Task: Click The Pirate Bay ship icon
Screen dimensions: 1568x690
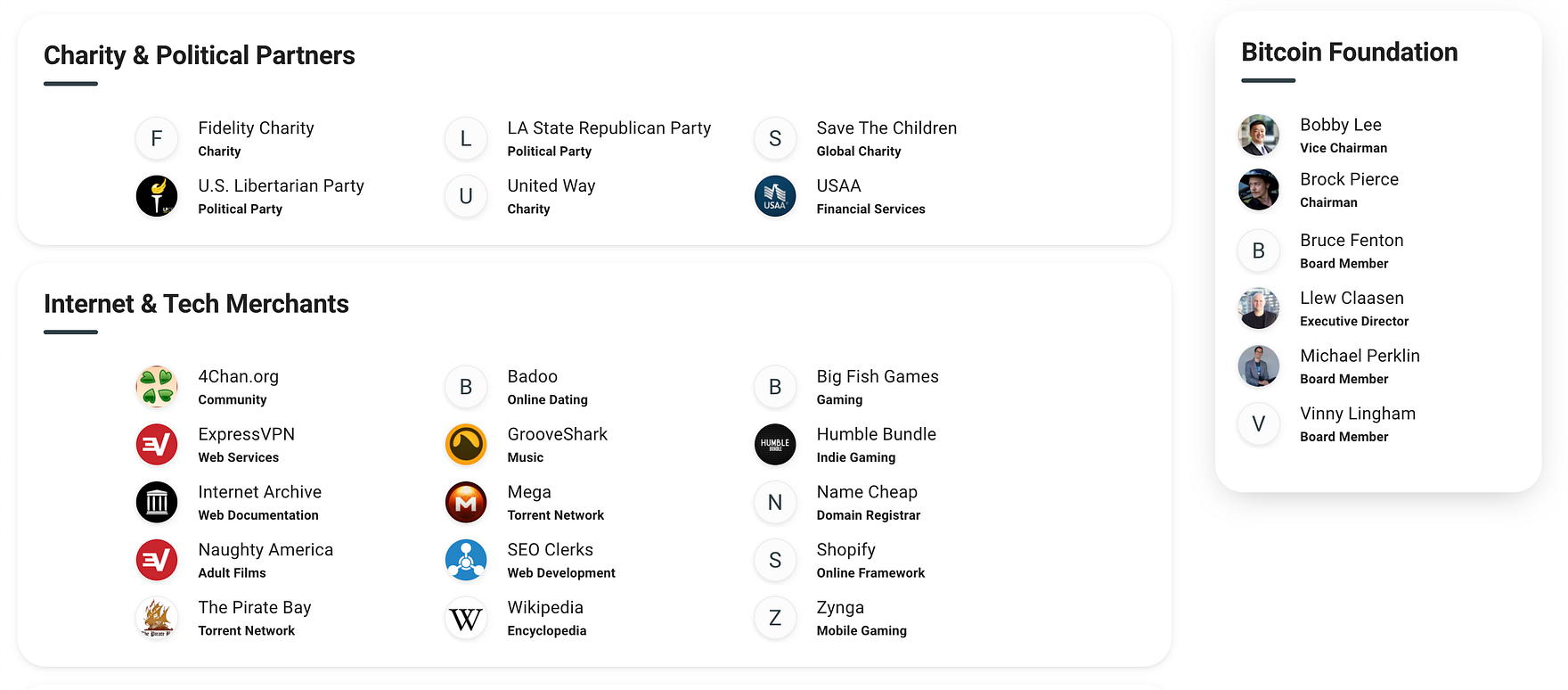Action: pos(157,618)
